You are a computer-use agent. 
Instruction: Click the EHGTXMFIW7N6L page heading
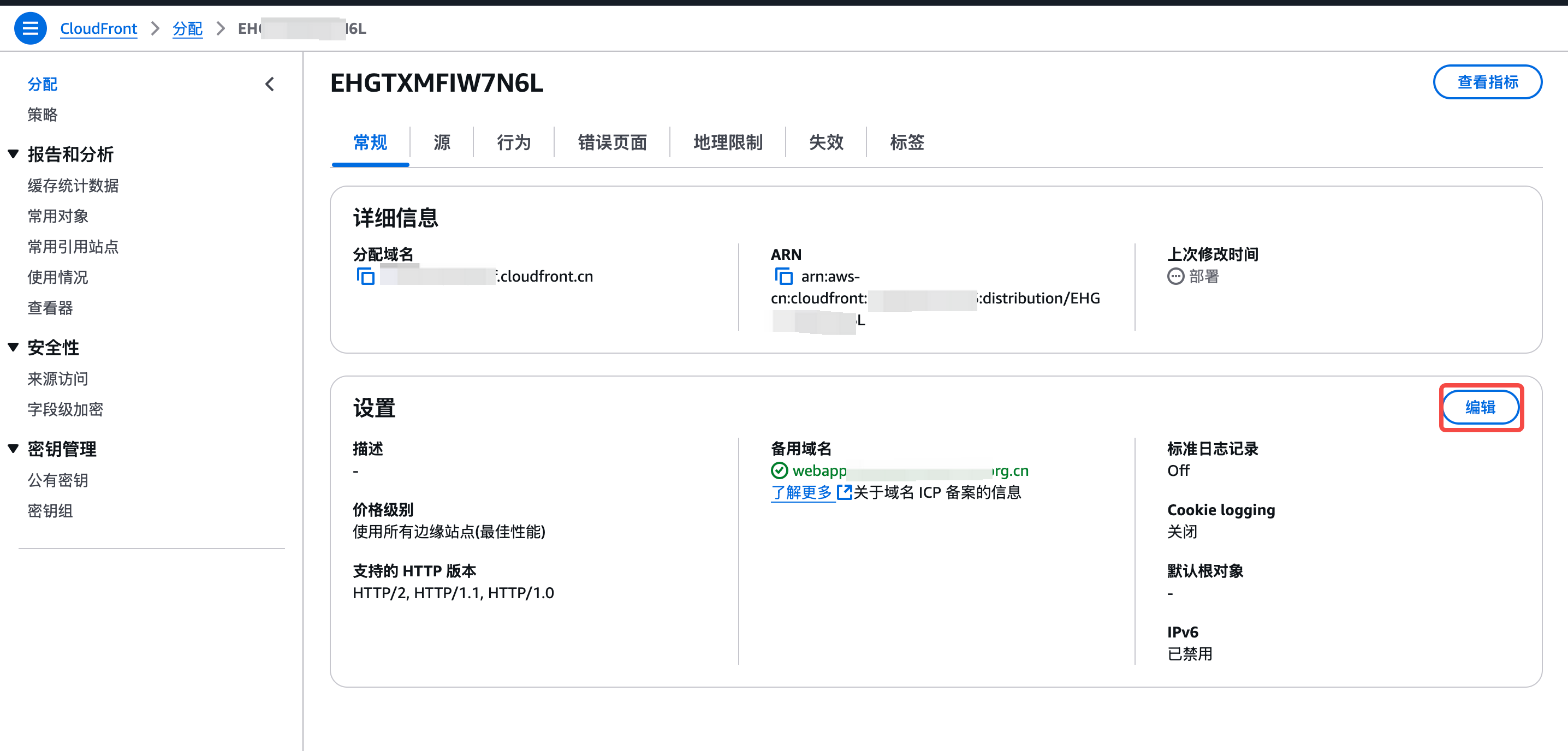pyautogui.click(x=436, y=83)
